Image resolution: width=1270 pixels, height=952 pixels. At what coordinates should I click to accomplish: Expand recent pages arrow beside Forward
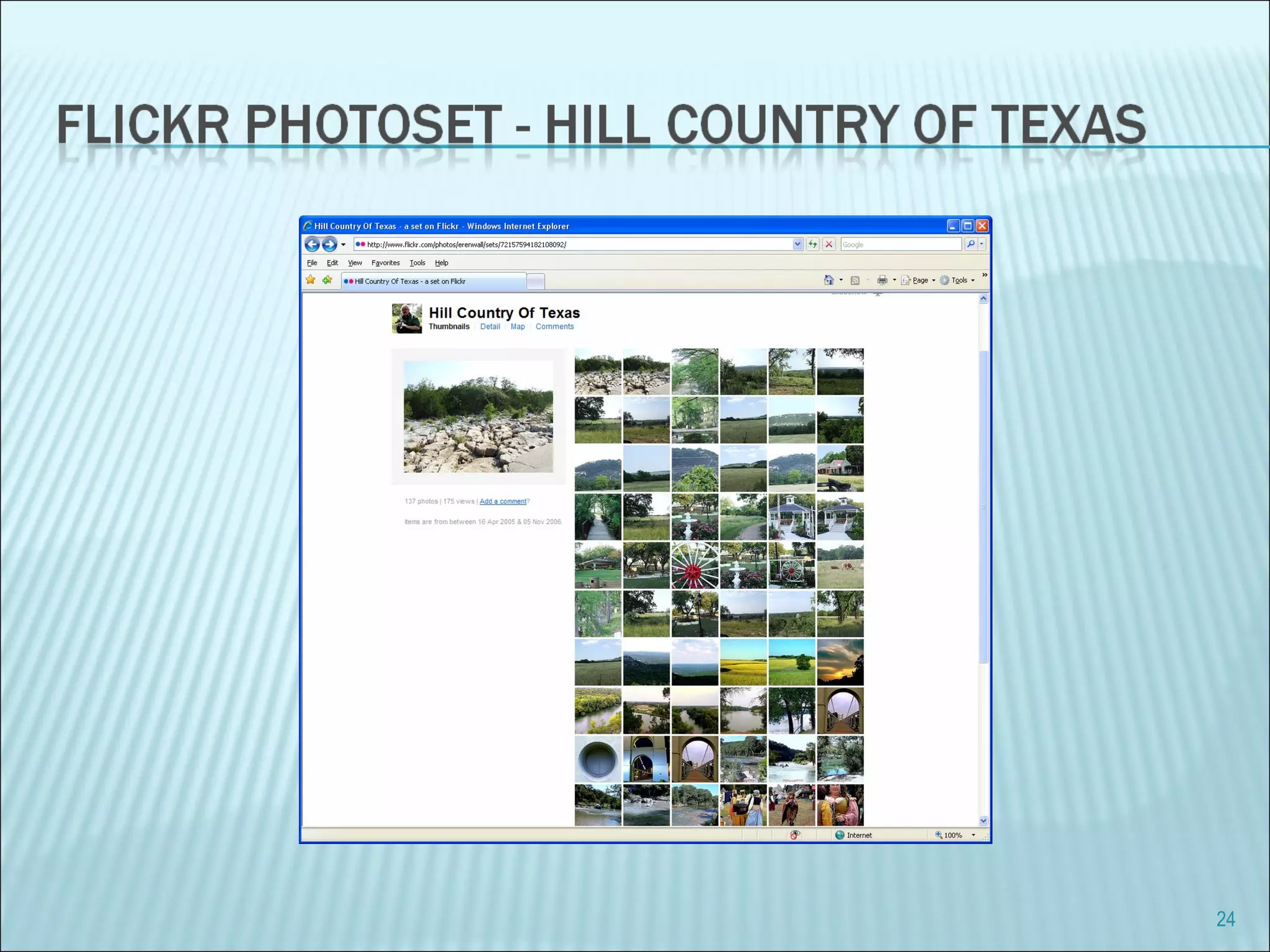(344, 245)
